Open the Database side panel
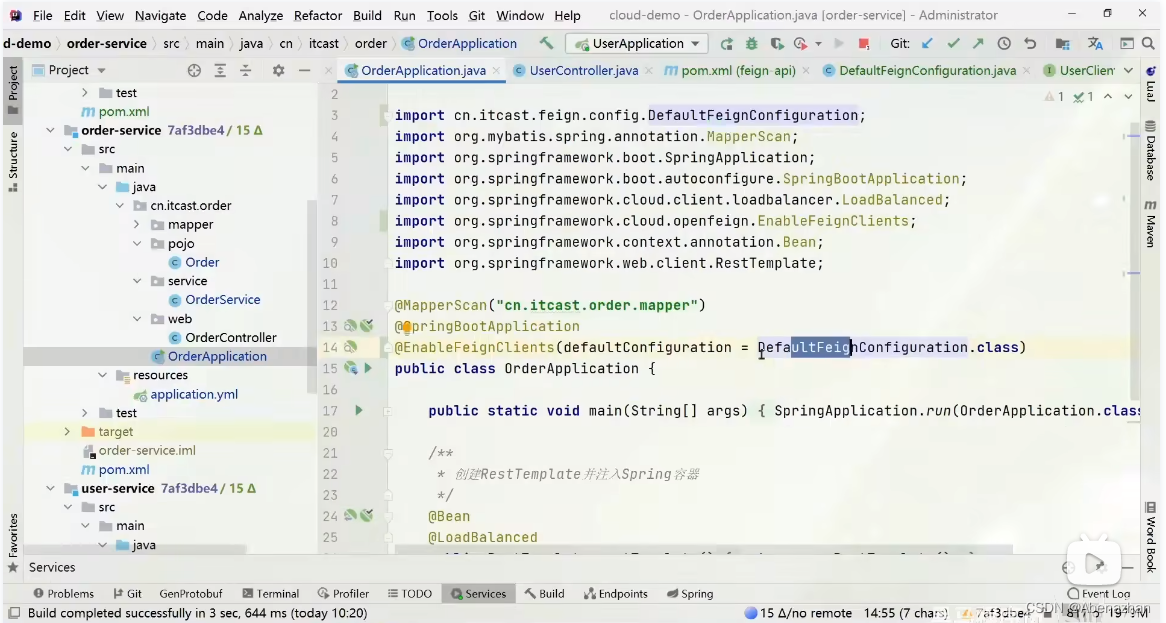 tap(1150, 149)
